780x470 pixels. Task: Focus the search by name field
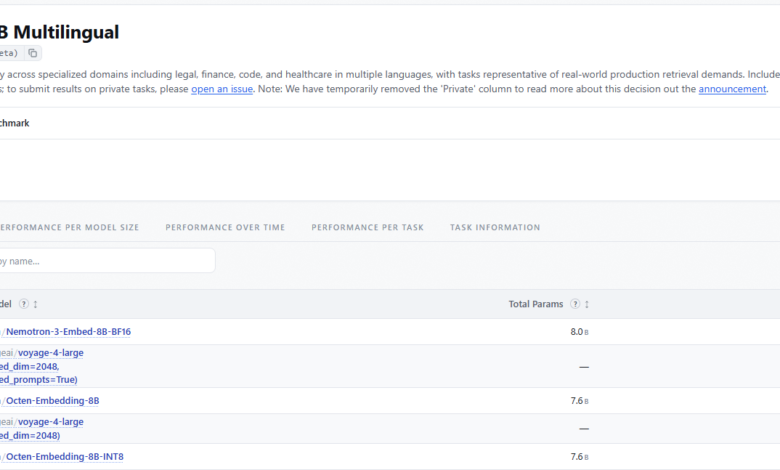[107, 261]
